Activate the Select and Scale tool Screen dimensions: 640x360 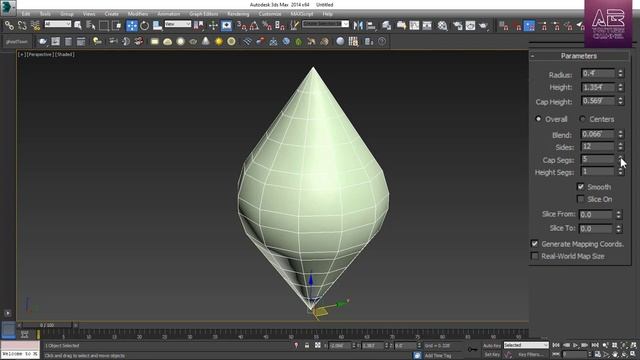[x=158, y=26]
